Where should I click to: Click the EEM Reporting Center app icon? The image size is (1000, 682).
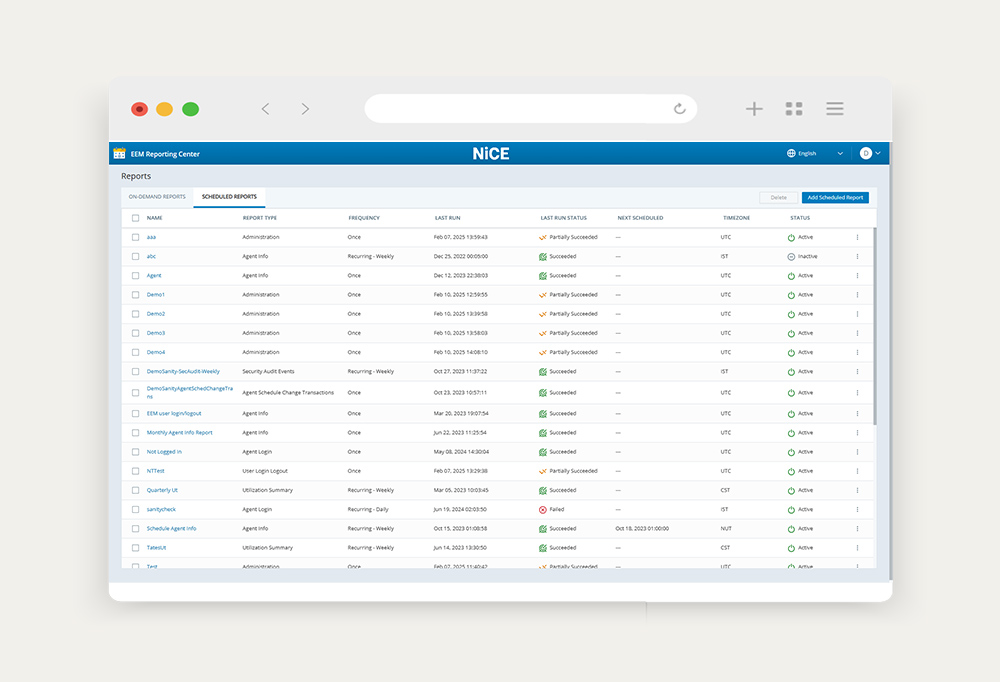click(x=117, y=153)
